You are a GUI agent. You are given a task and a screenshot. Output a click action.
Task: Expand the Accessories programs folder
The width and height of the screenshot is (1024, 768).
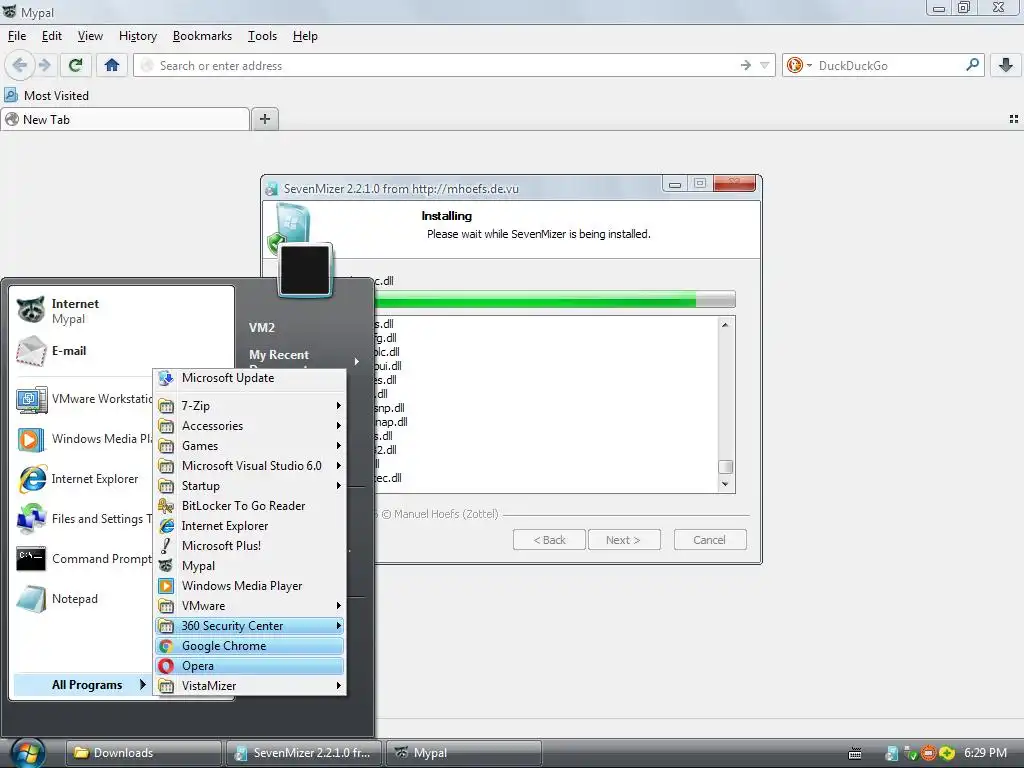point(250,426)
